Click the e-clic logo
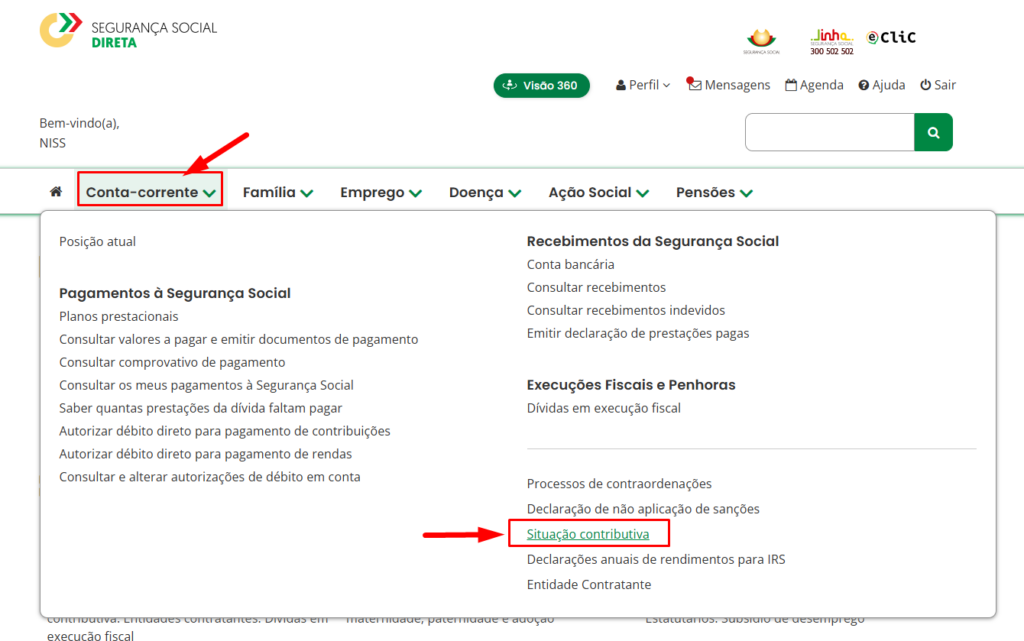This screenshot has height=641, width=1024. coord(891,38)
